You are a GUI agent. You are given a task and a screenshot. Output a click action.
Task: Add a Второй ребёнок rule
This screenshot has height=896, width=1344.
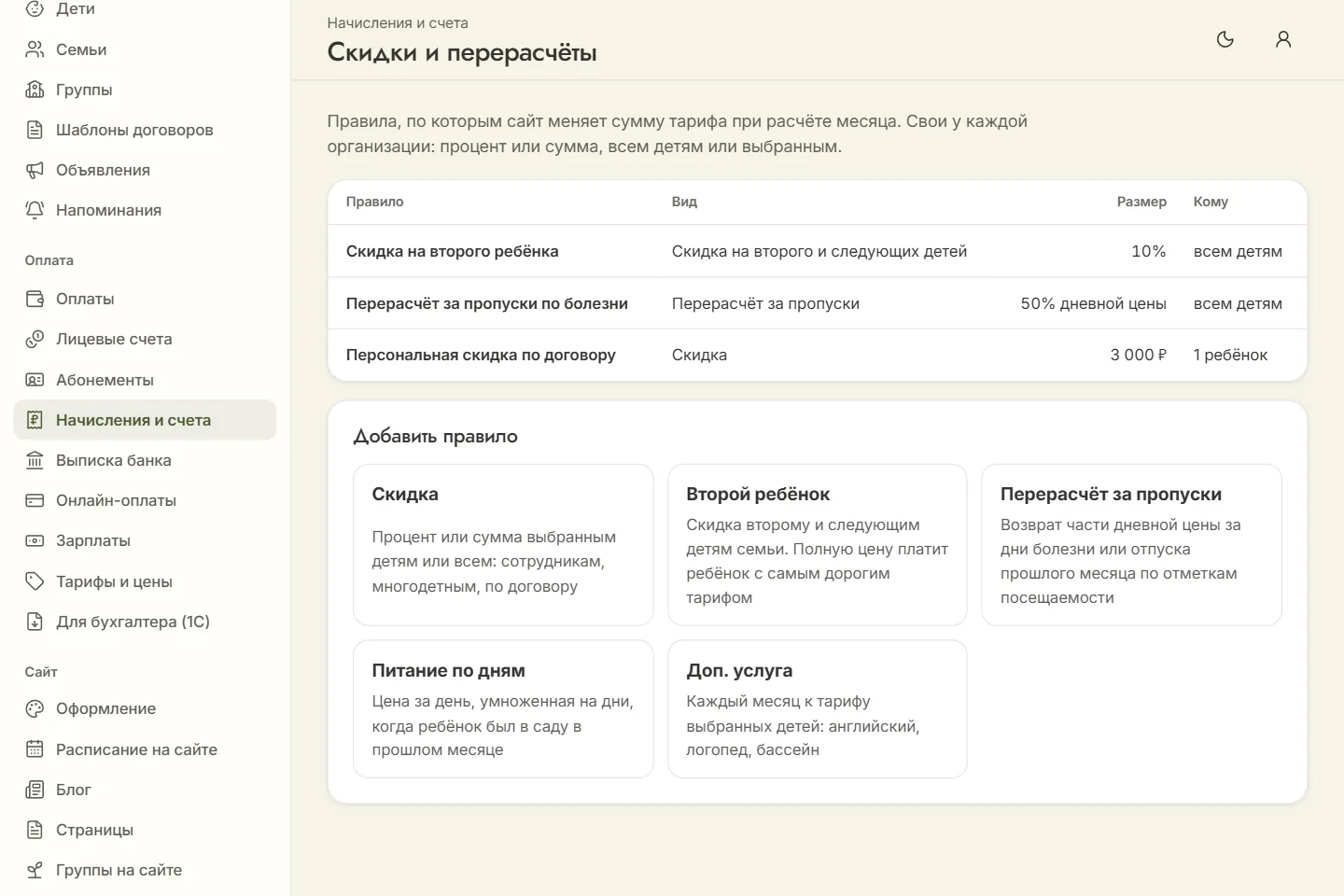click(x=818, y=545)
